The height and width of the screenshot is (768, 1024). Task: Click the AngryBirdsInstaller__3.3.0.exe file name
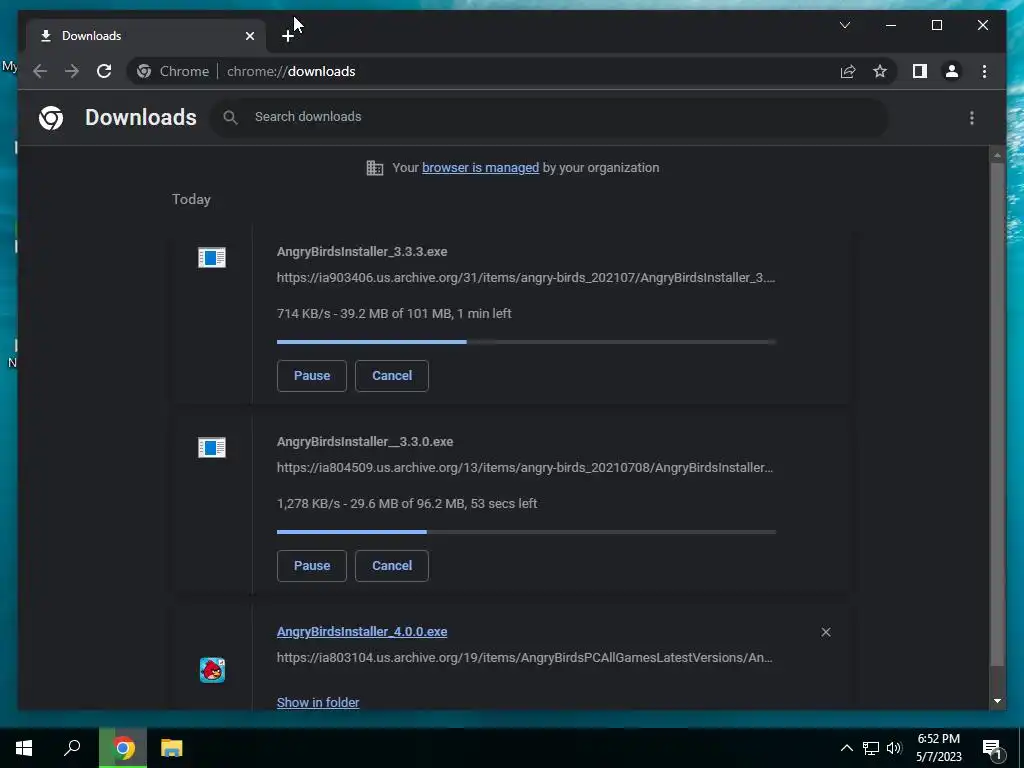tap(365, 441)
